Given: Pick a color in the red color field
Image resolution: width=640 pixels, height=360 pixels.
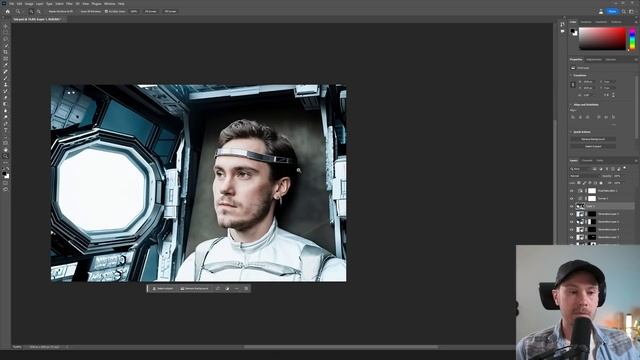Looking at the screenshot, I should coord(602,38).
